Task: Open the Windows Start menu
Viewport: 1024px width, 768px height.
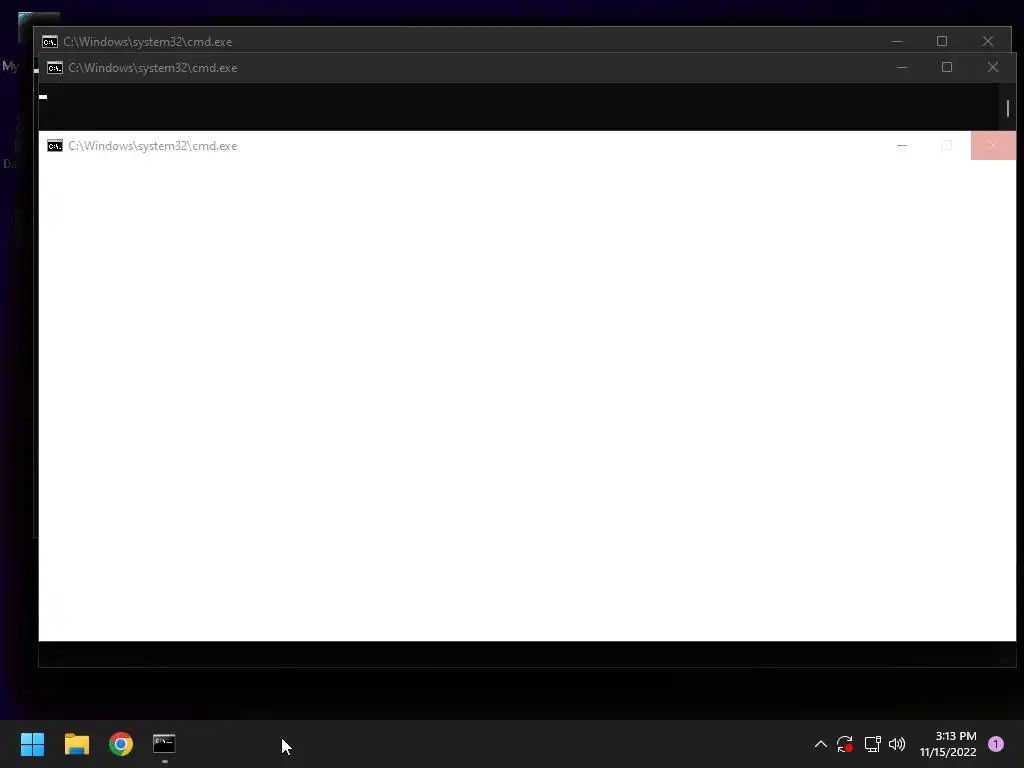Action: point(32,744)
